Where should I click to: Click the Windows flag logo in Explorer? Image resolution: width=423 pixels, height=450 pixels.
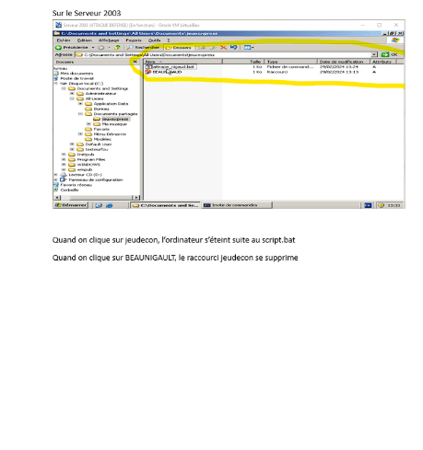coord(395,40)
